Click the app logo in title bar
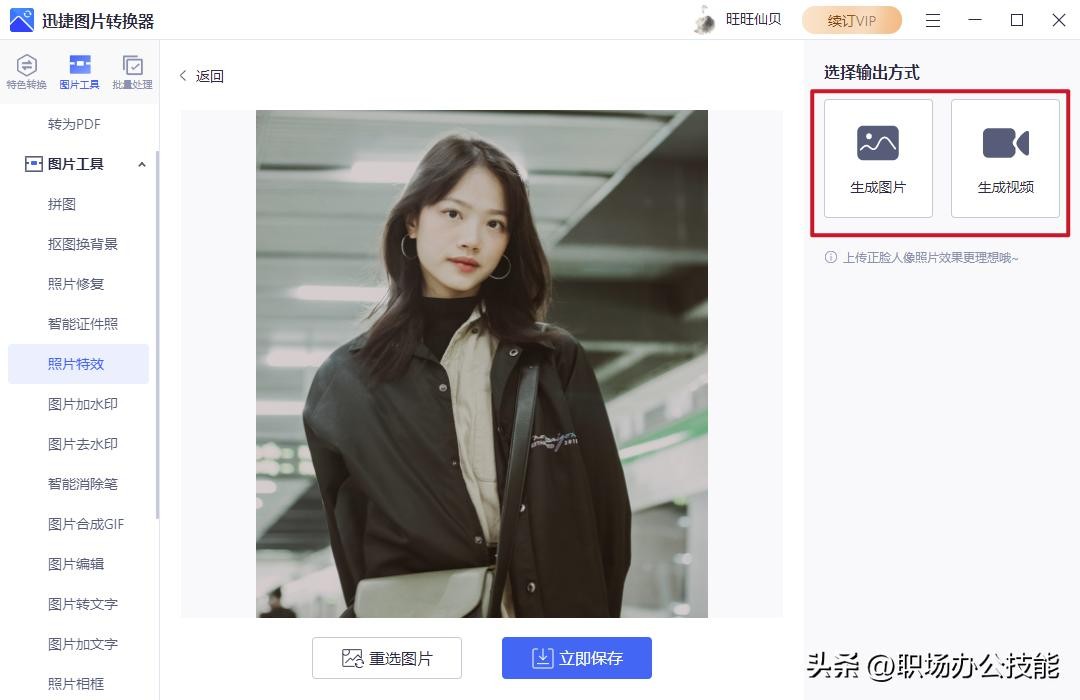This screenshot has height=700, width=1080. 21,20
